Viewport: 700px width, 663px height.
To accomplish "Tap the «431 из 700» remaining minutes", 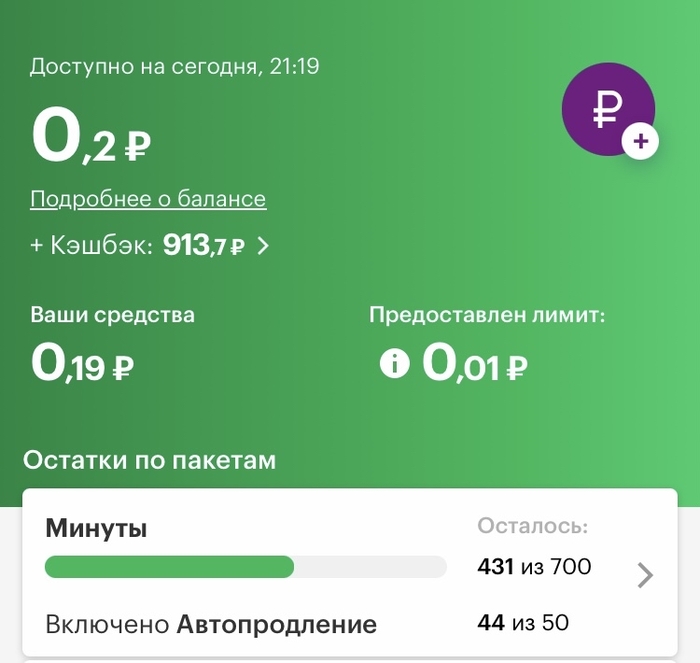I will click(x=534, y=567).
